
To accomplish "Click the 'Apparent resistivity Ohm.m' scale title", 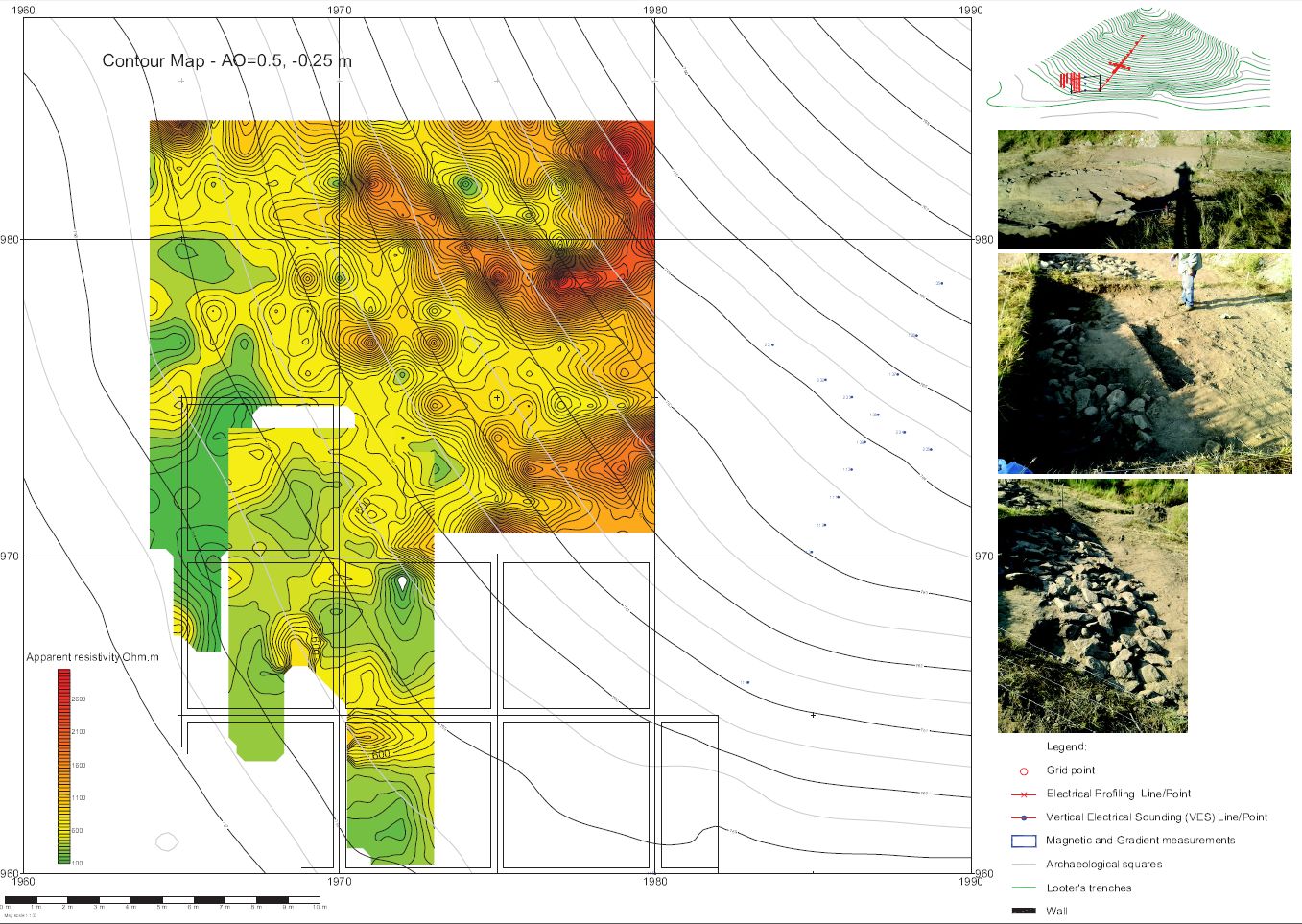I will pyautogui.click(x=92, y=657).
